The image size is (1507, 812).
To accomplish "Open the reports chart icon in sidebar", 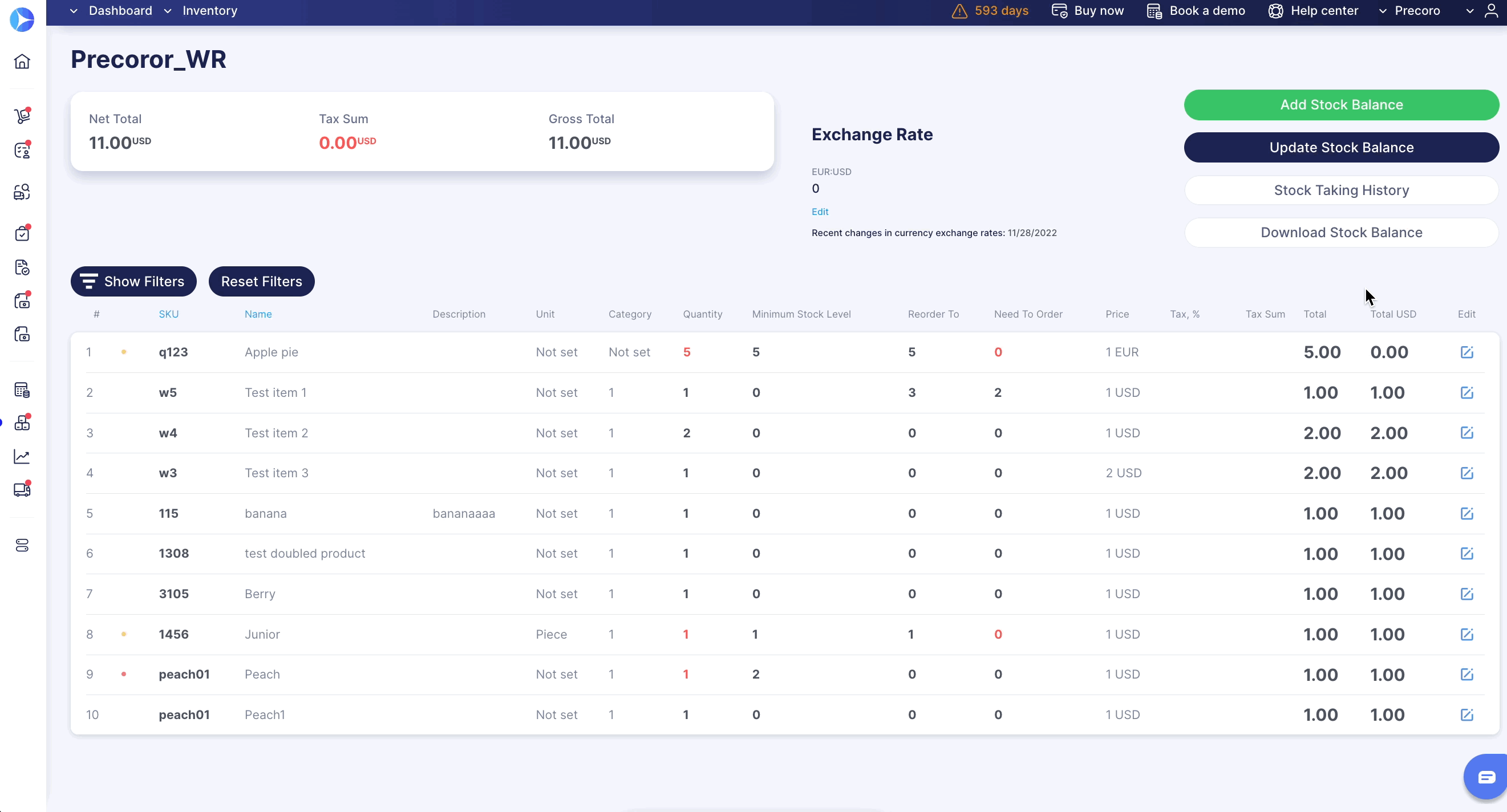I will pyautogui.click(x=22, y=456).
